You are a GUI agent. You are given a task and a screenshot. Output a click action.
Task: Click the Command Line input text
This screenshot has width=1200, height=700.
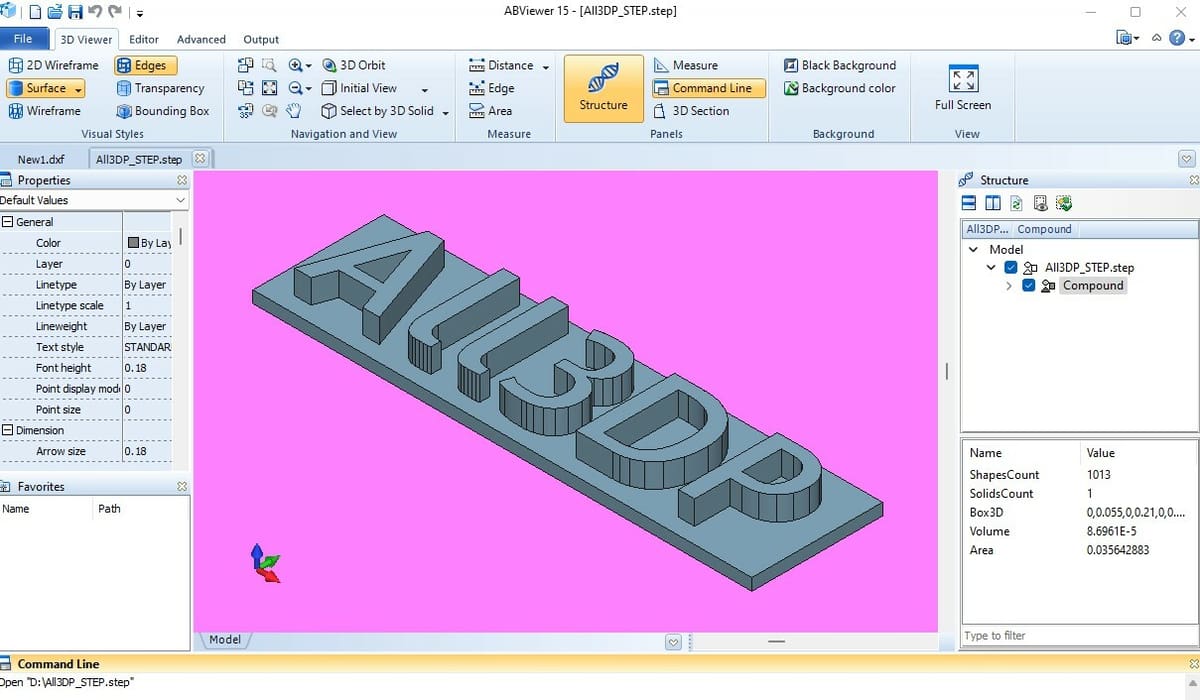click(67, 682)
